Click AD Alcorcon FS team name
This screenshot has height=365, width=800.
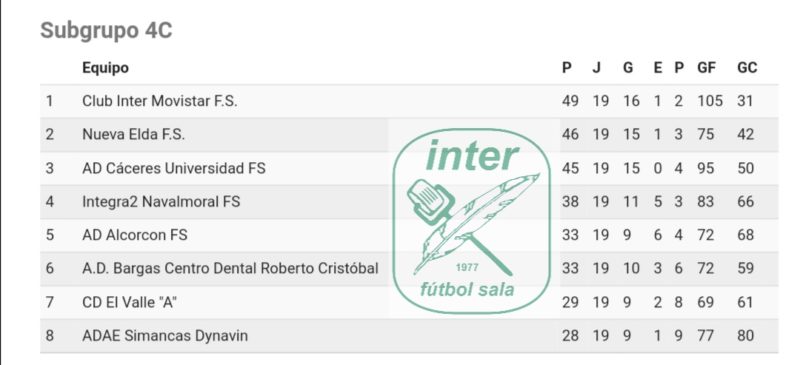click(x=135, y=235)
